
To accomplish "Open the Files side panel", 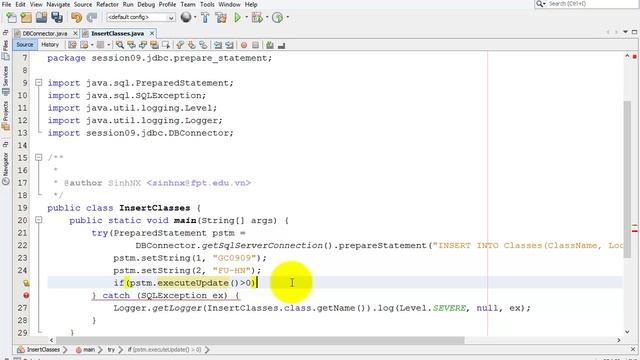I will (x=5, y=50).
